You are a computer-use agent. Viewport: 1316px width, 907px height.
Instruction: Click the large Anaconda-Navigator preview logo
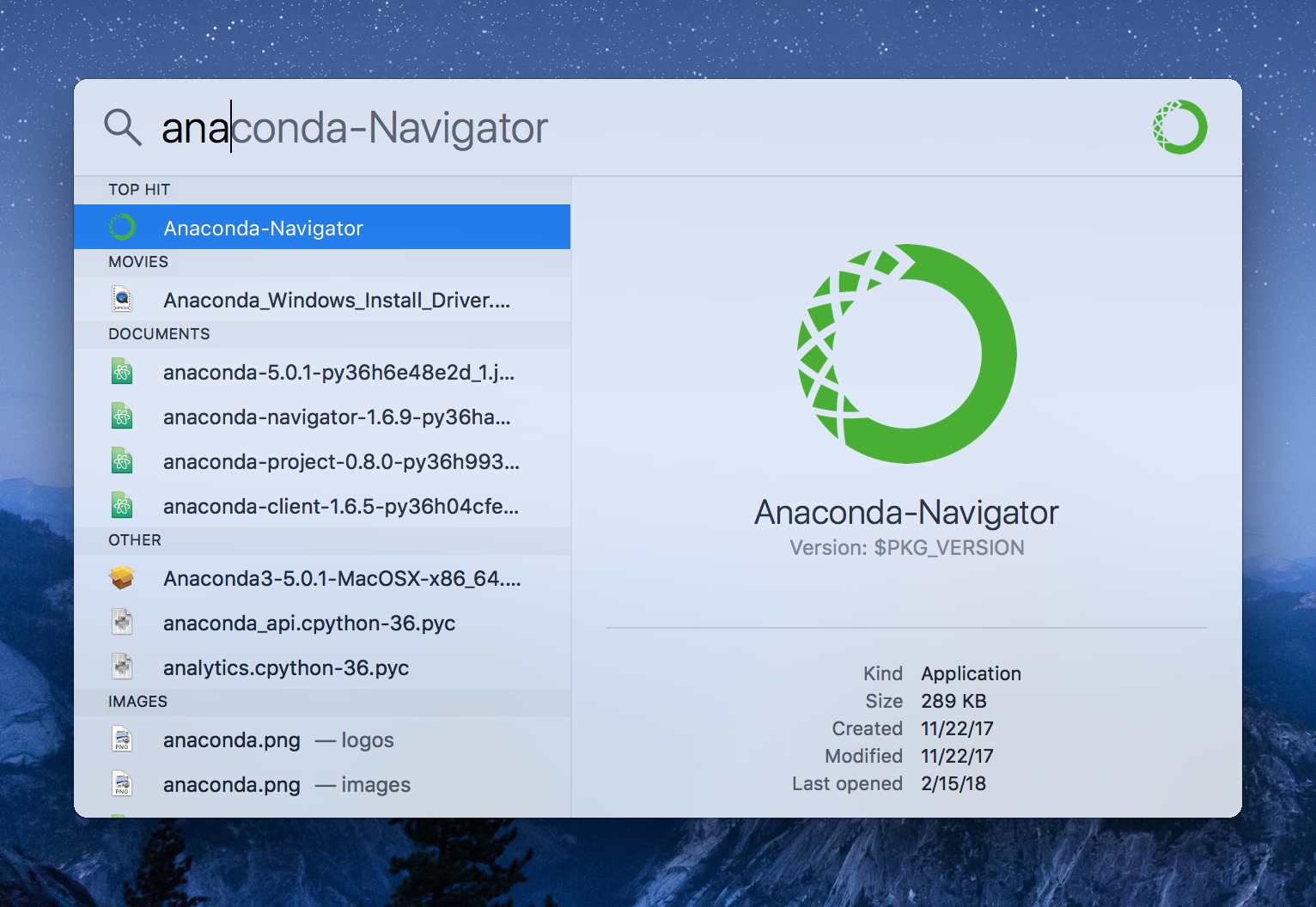[x=907, y=354]
